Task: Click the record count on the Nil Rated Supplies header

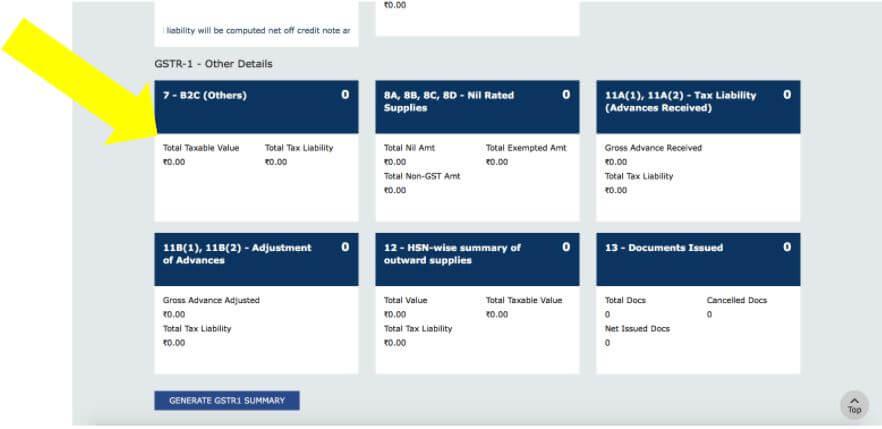Action: [x=566, y=95]
